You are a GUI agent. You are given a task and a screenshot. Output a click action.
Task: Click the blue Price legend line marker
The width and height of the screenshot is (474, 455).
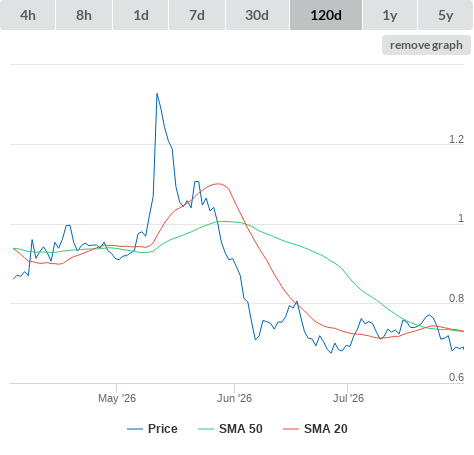click(135, 429)
